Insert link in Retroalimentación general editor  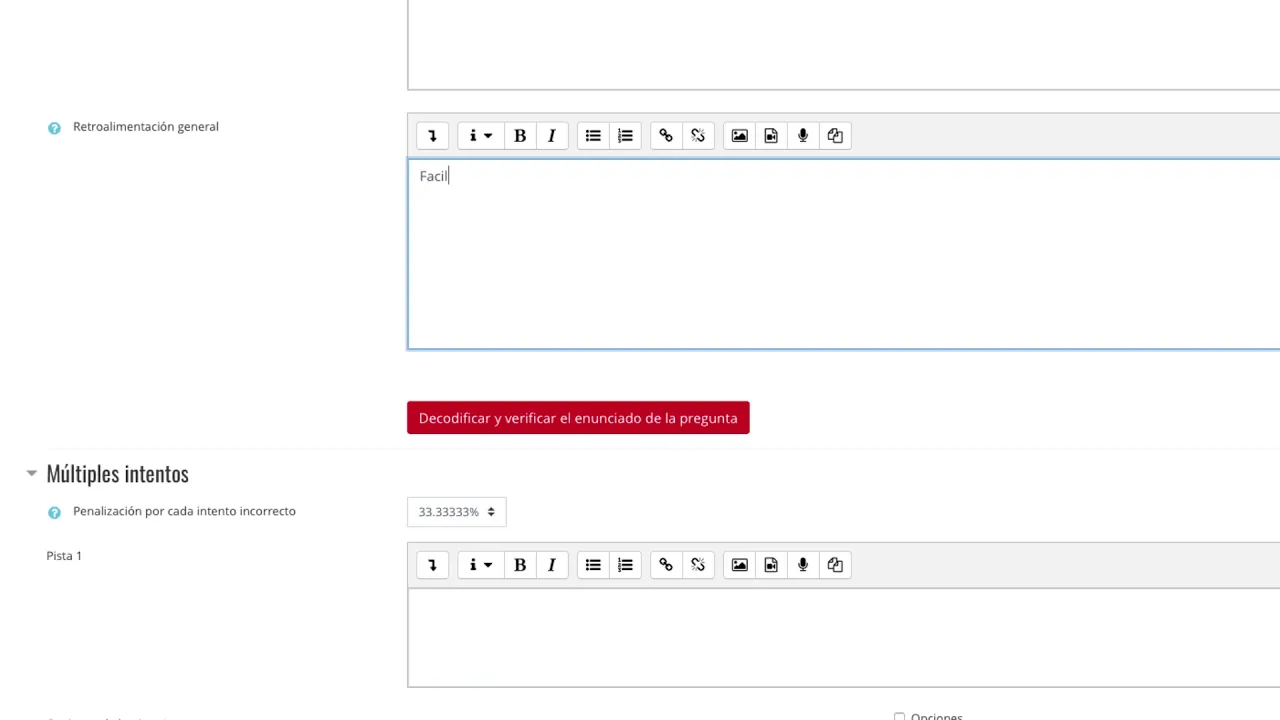coord(666,136)
